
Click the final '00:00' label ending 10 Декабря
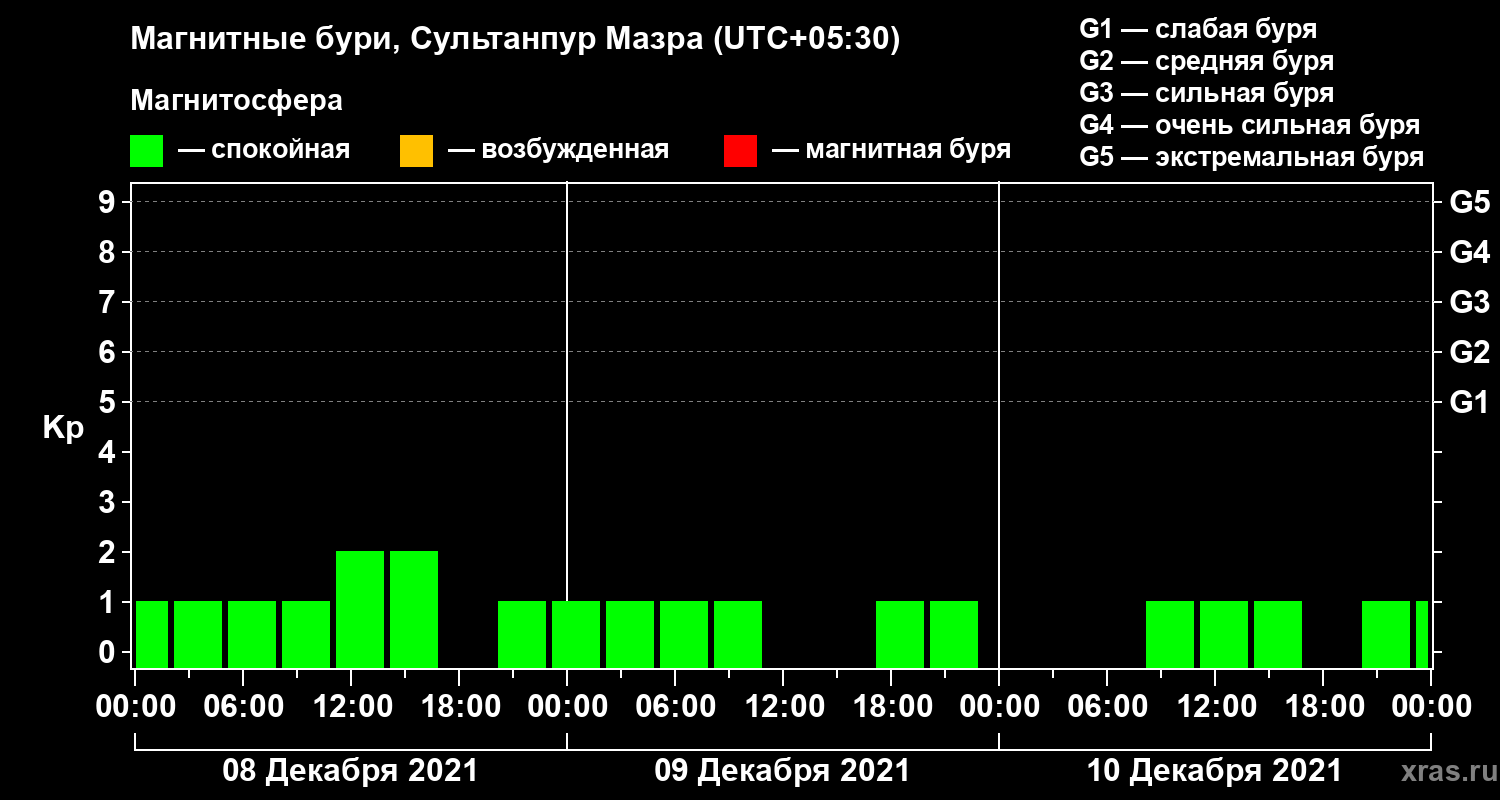click(x=1431, y=706)
